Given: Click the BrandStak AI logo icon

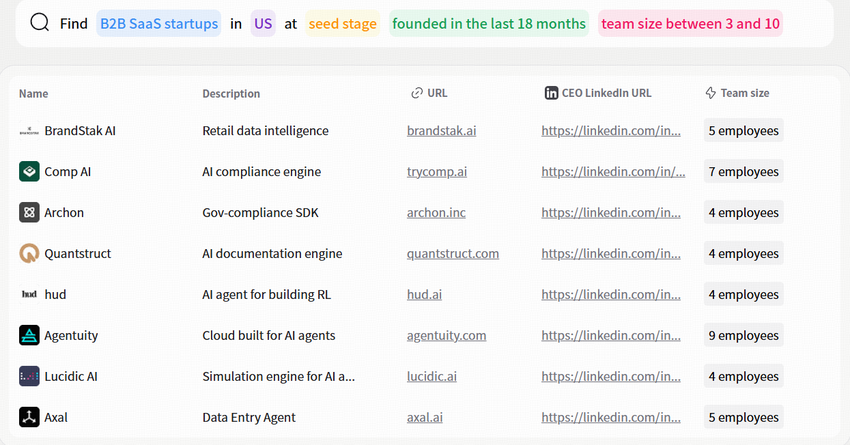Looking at the screenshot, I should click(x=29, y=131).
